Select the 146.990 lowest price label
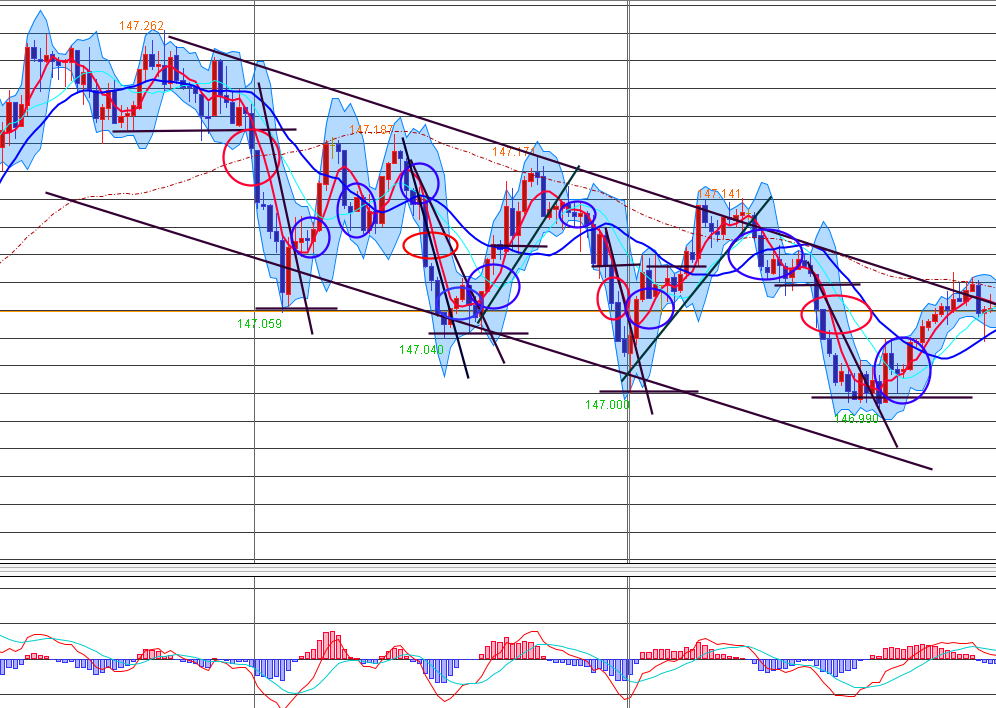This screenshot has width=996, height=708. point(856,418)
